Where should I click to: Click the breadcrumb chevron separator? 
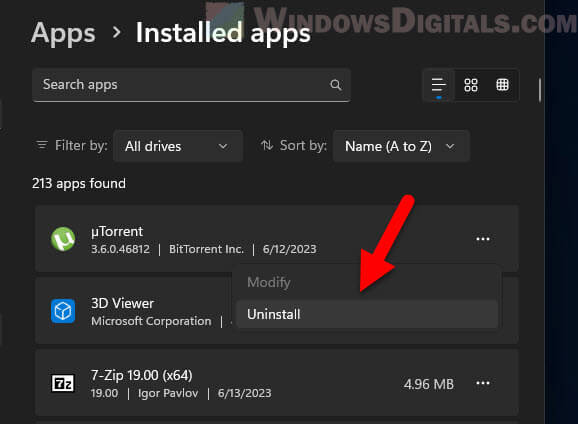pos(116,32)
